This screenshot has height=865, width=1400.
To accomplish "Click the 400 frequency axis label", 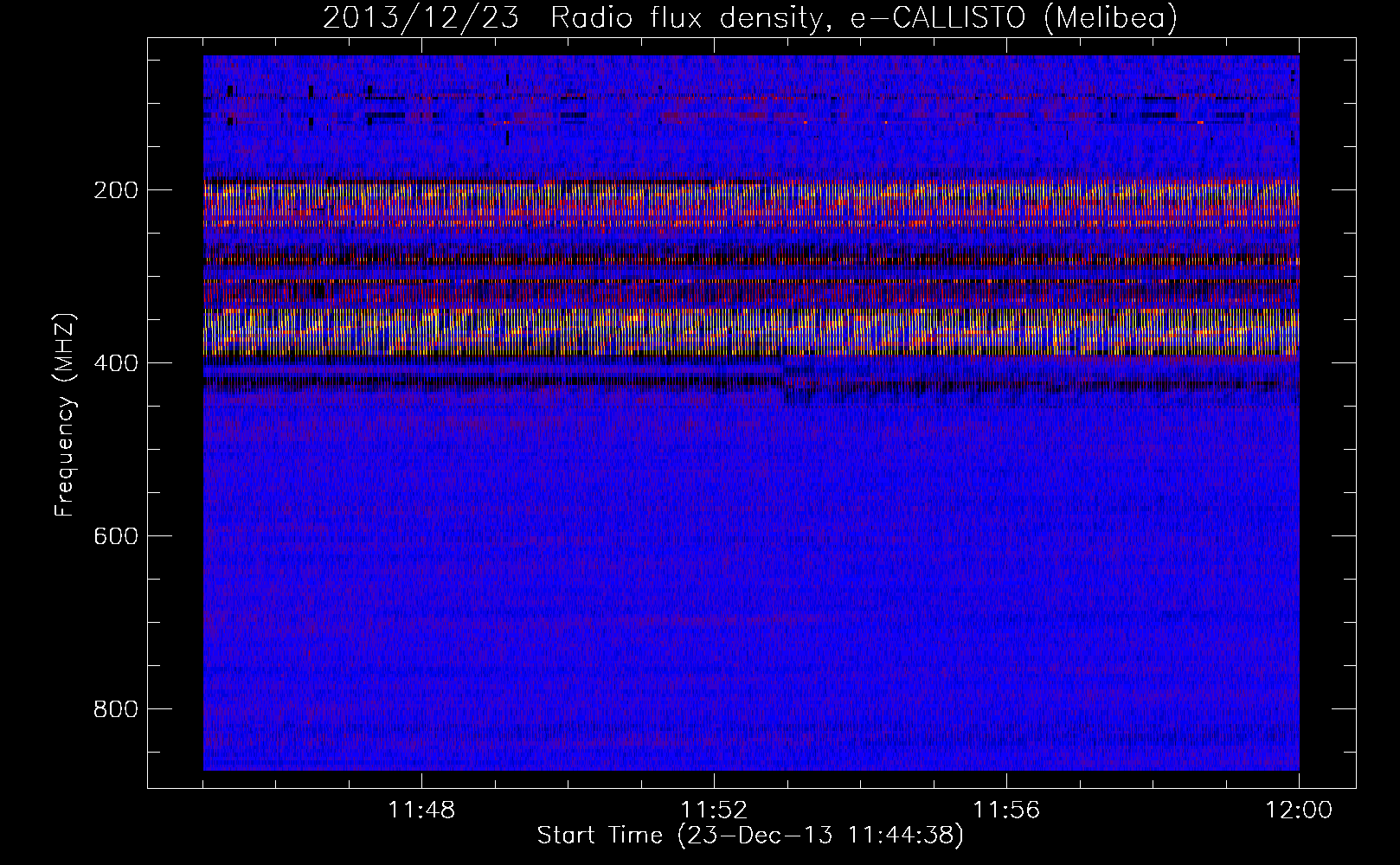I will pyautogui.click(x=115, y=363).
